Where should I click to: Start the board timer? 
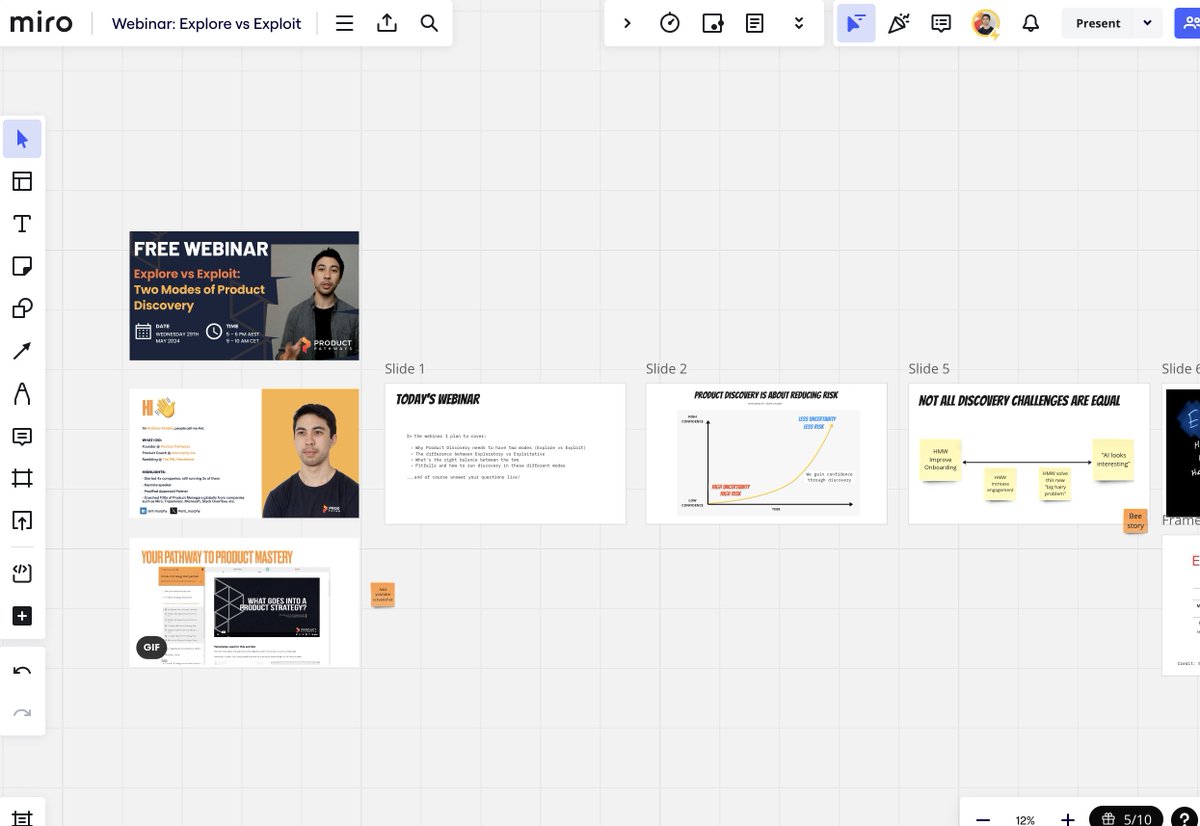pos(670,22)
